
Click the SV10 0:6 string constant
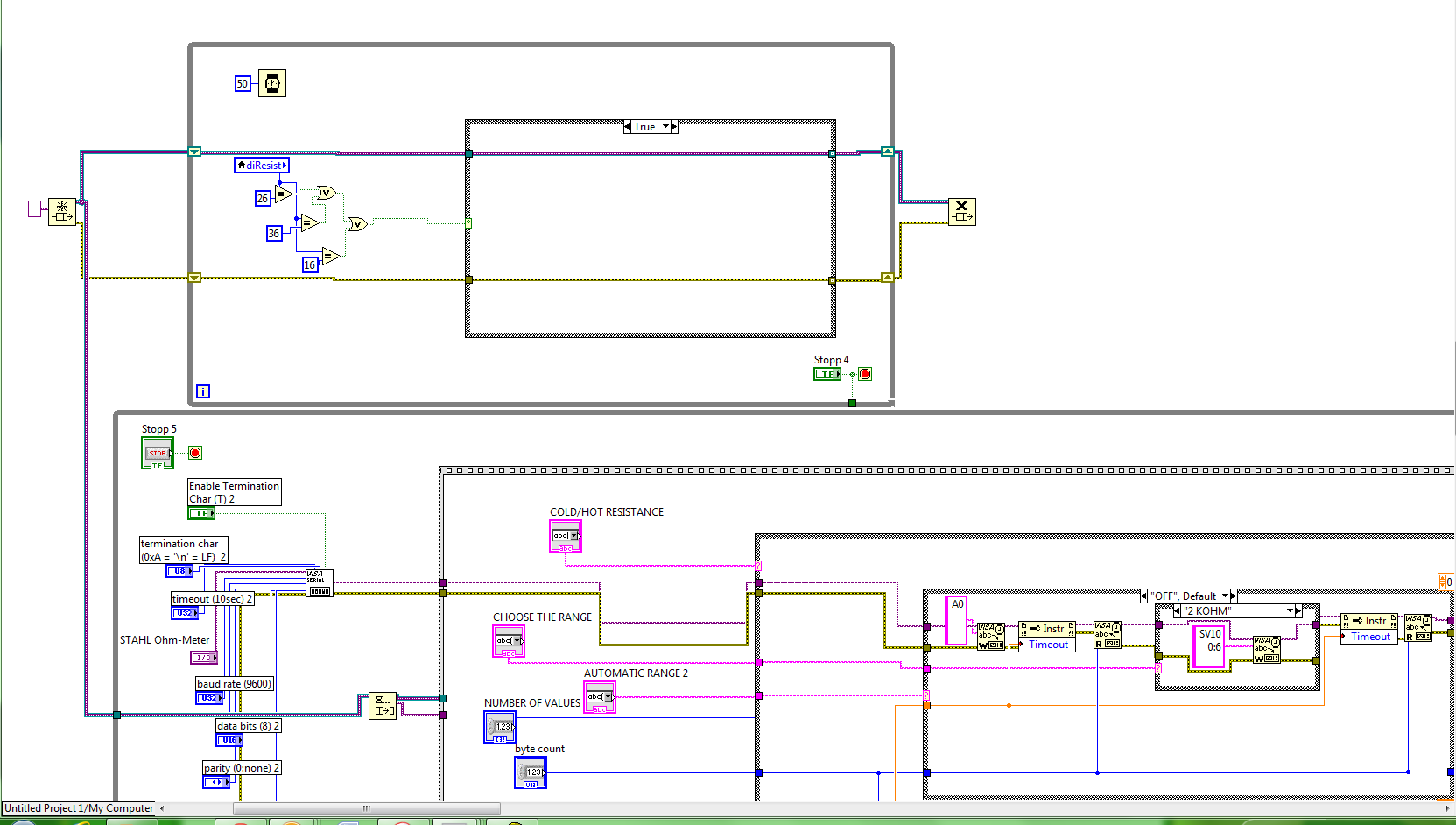point(1209,646)
